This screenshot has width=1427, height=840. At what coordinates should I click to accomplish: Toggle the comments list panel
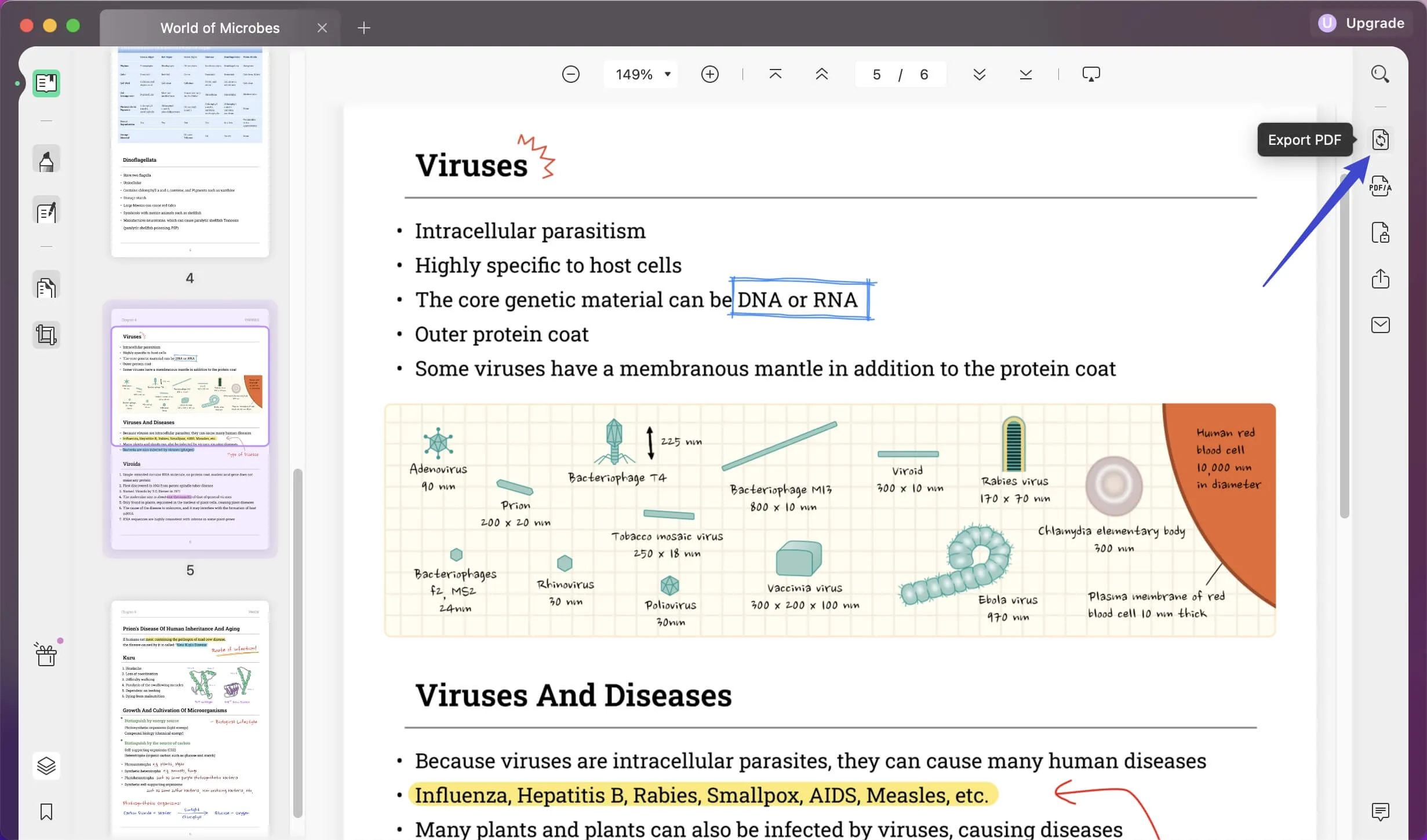(1380, 812)
